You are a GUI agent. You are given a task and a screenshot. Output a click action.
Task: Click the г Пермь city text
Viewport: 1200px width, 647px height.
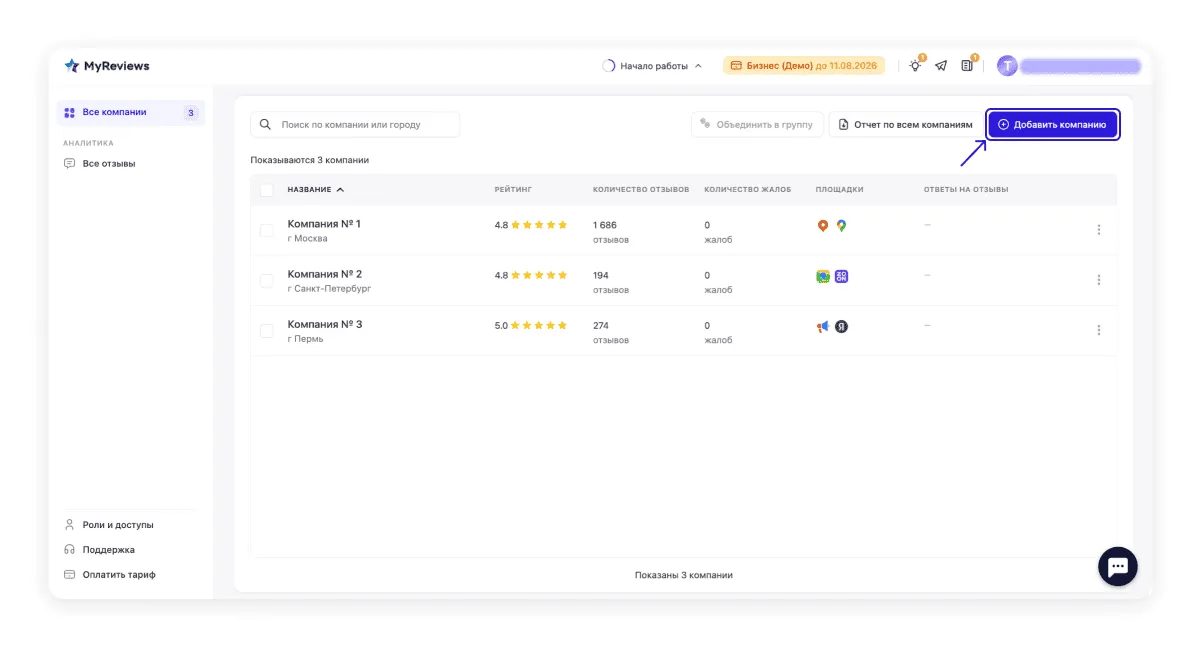coord(305,339)
